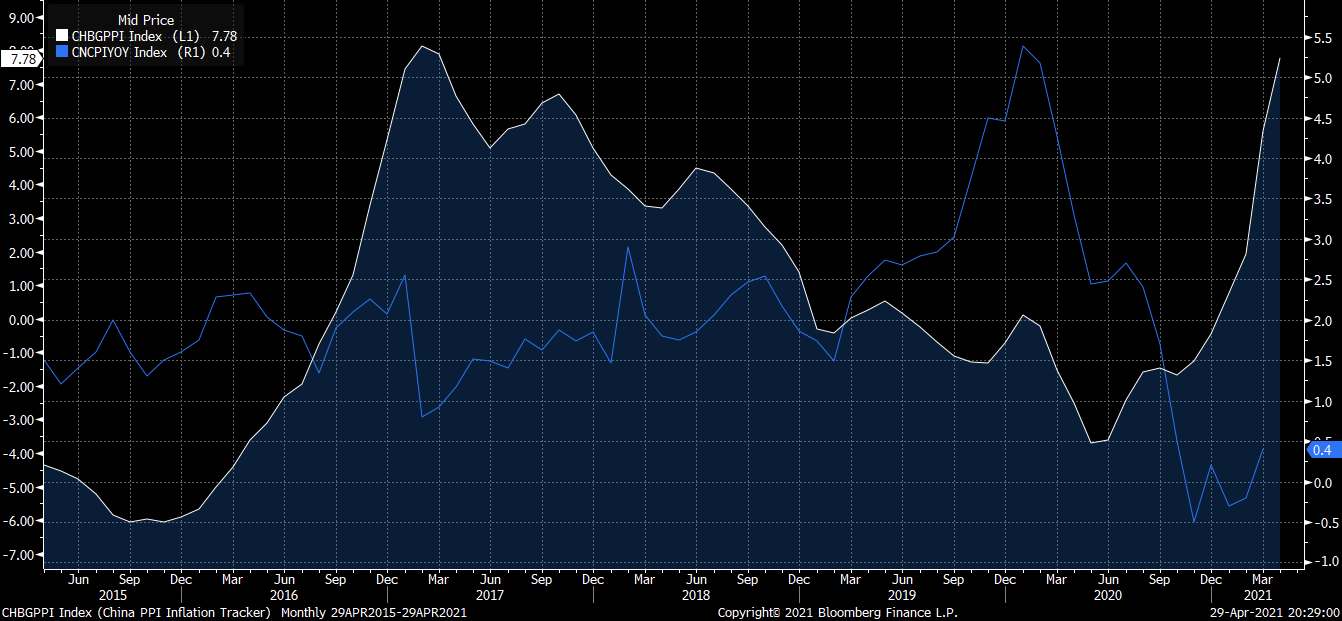Click the 7.78 left axis value flag
The height and width of the screenshot is (621, 1342).
tap(21, 59)
